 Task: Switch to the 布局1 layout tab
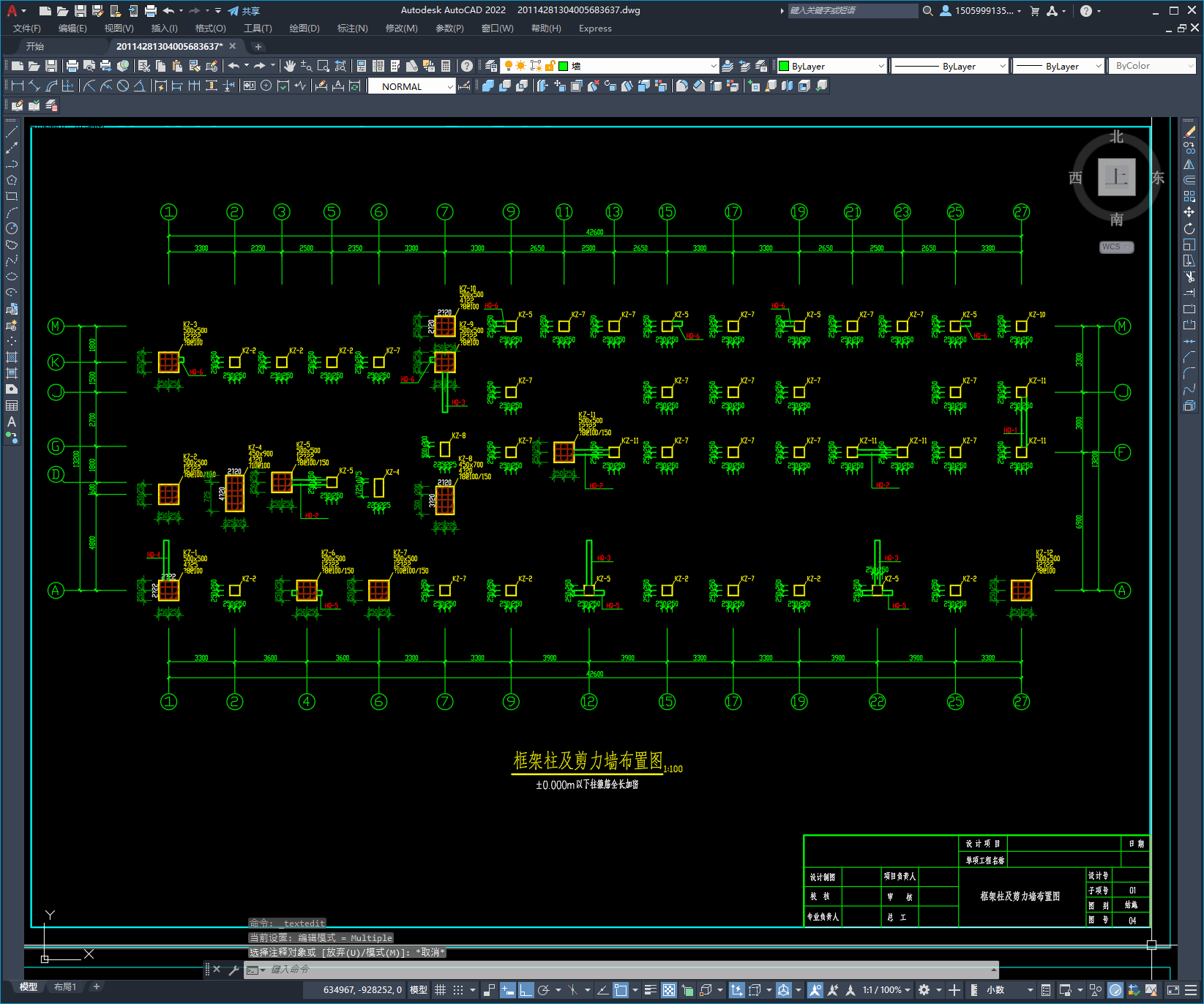point(65,986)
